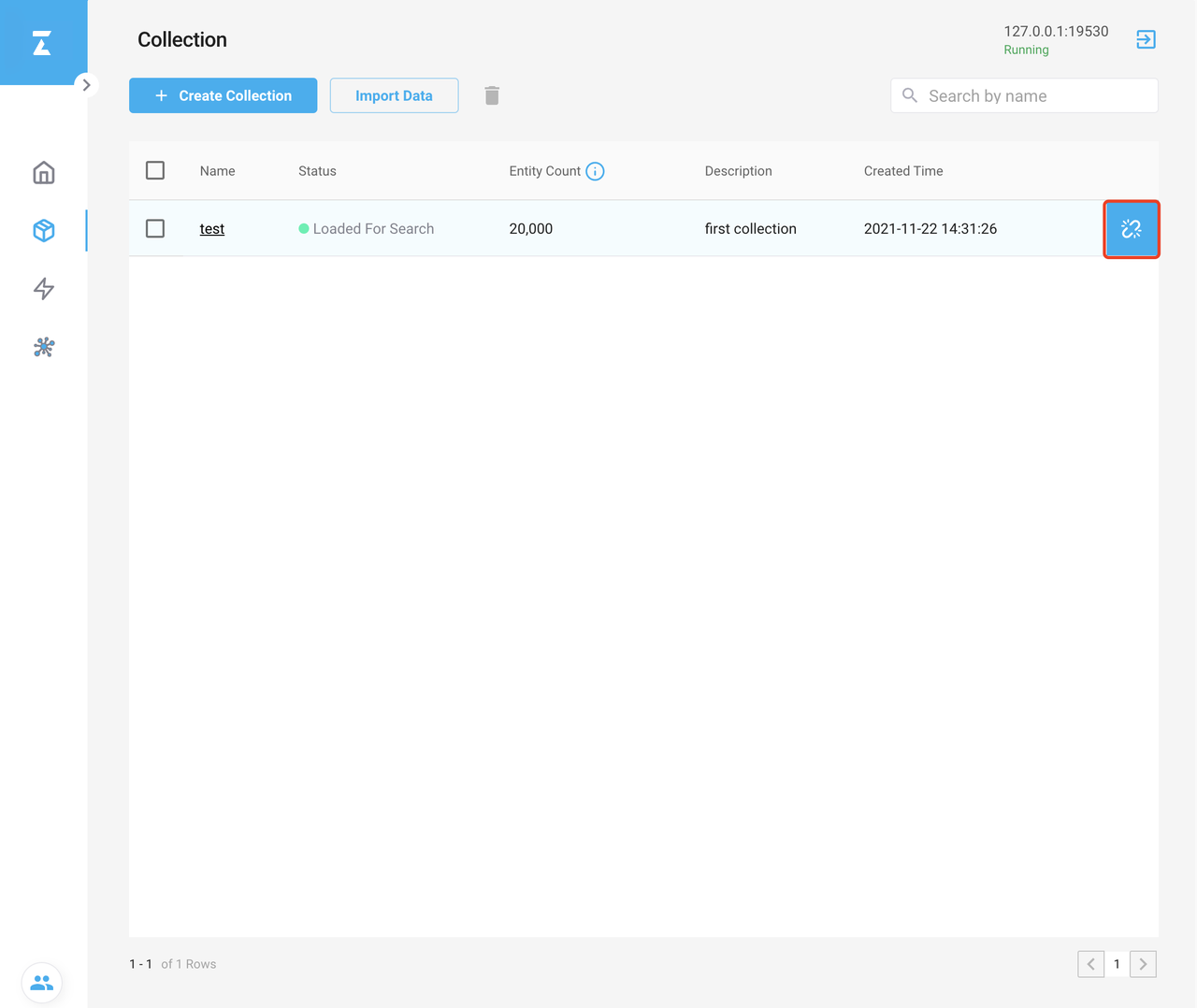Click the Milvus logo in the sidebar
1197x1008 pixels.
[42, 43]
